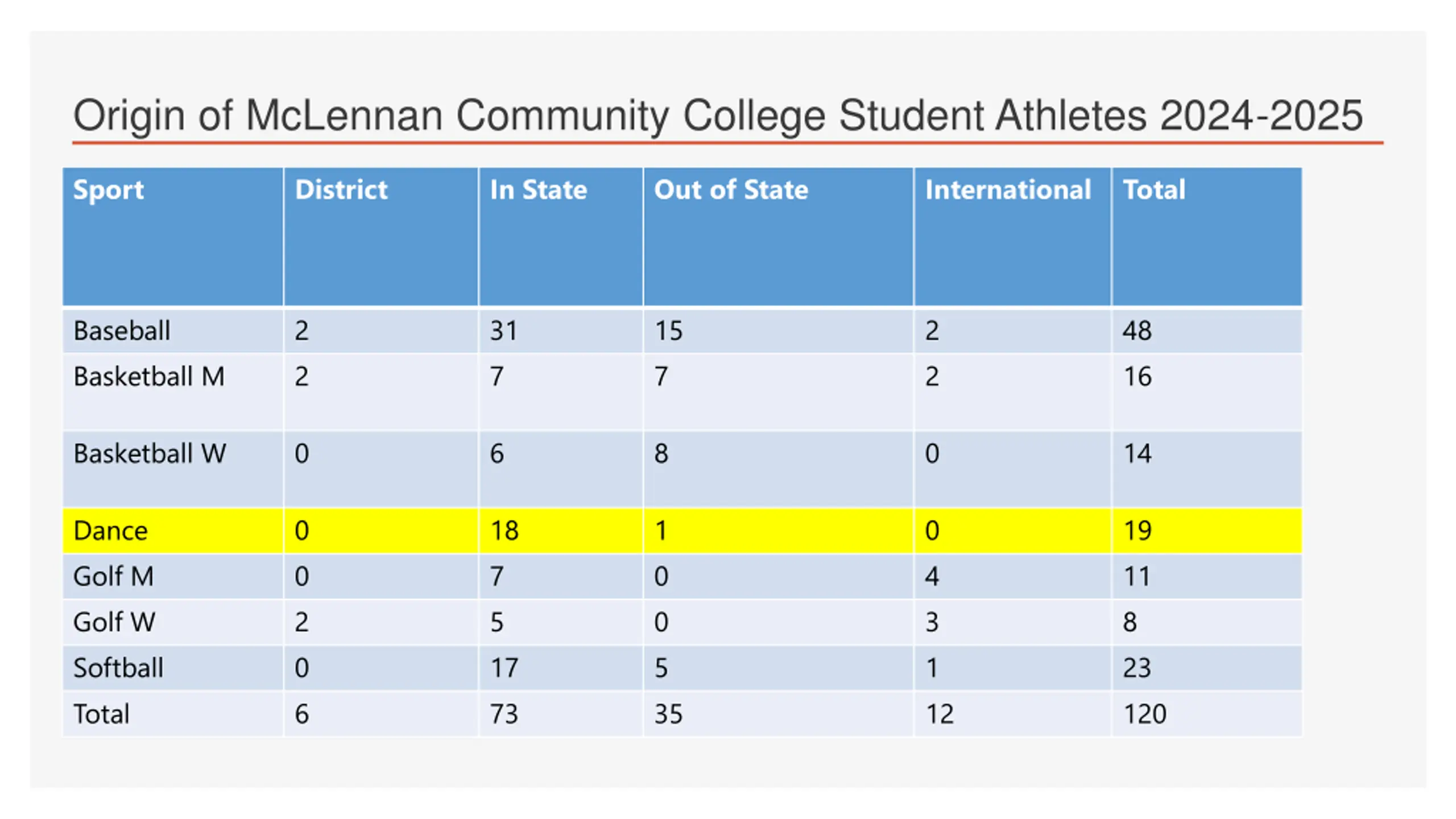Click the slide title about Student Athletes
The width and height of the screenshot is (1456, 819).
tap(718, 116)
